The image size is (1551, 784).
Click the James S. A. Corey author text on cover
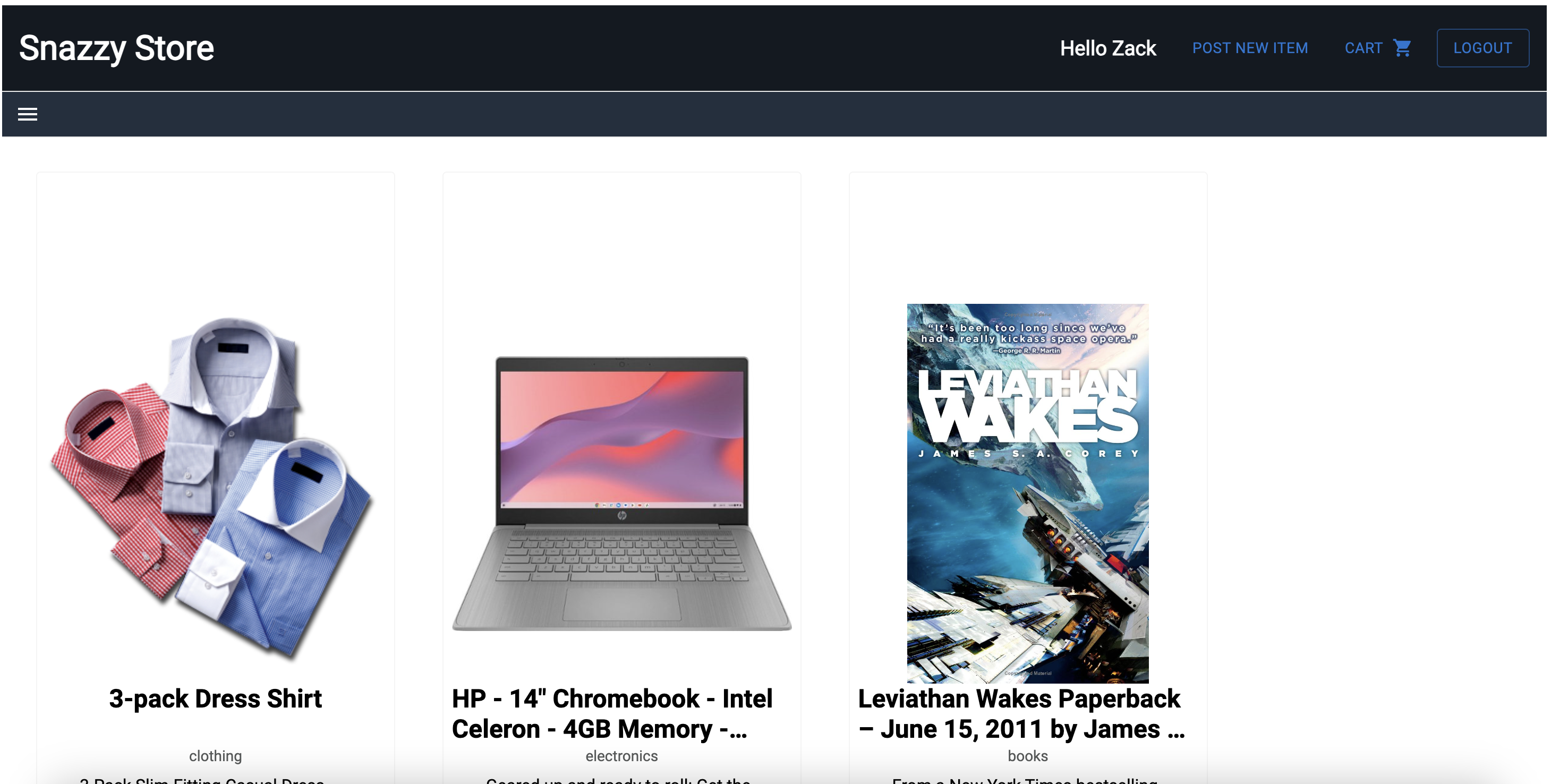[1028, 454]
